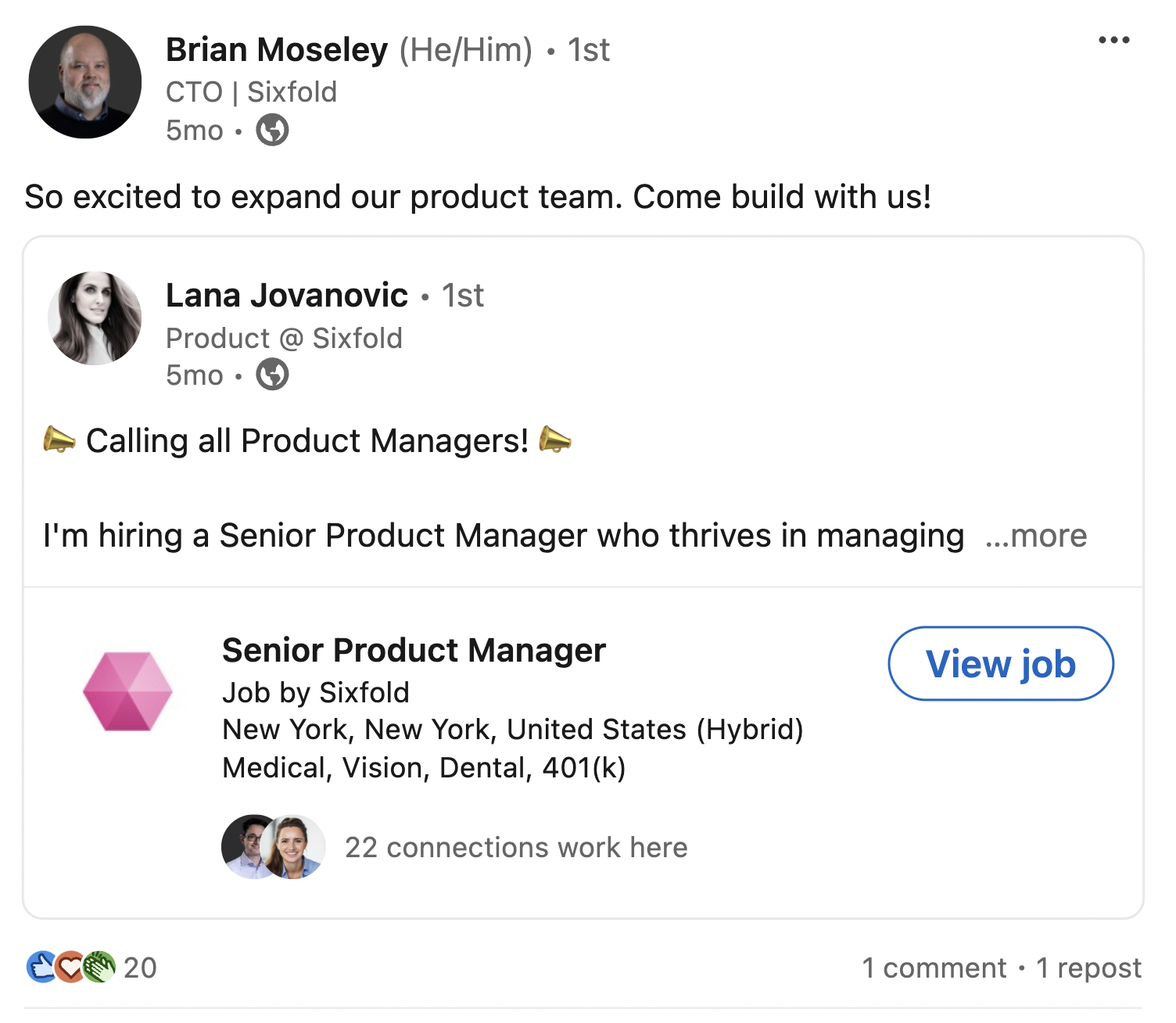
Task: Click Lana Jovanovic's profile picture
Action: point(95,318)
